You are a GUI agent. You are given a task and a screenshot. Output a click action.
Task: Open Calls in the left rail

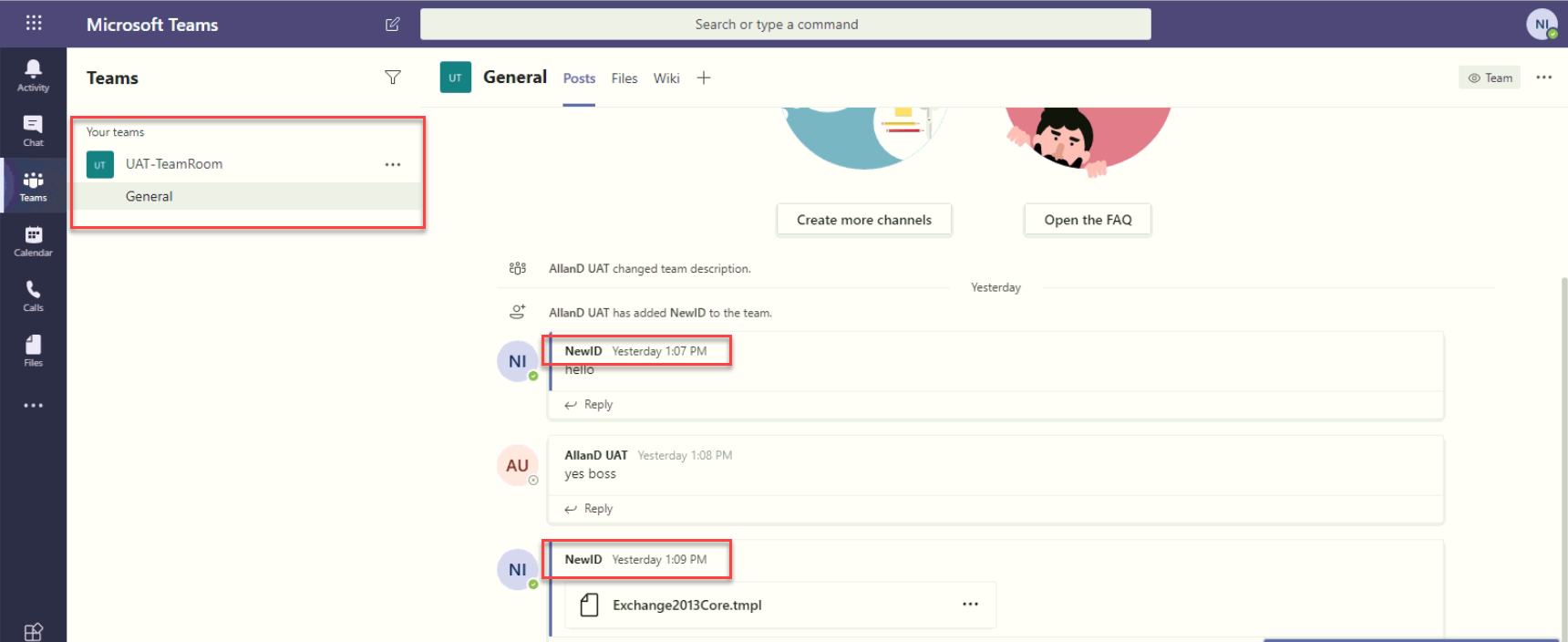pos(33,295)
